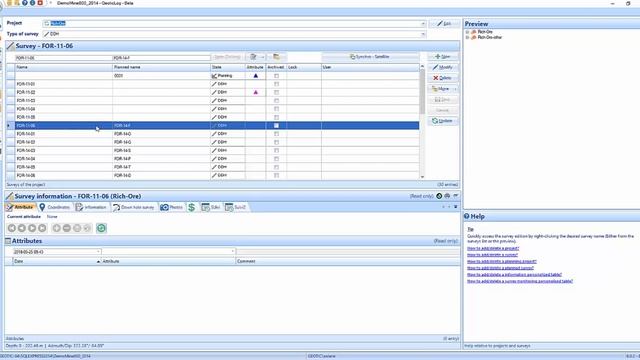Open the Project dropdown arrow
Screen dimensions: 640x360
tap(423, 24)
